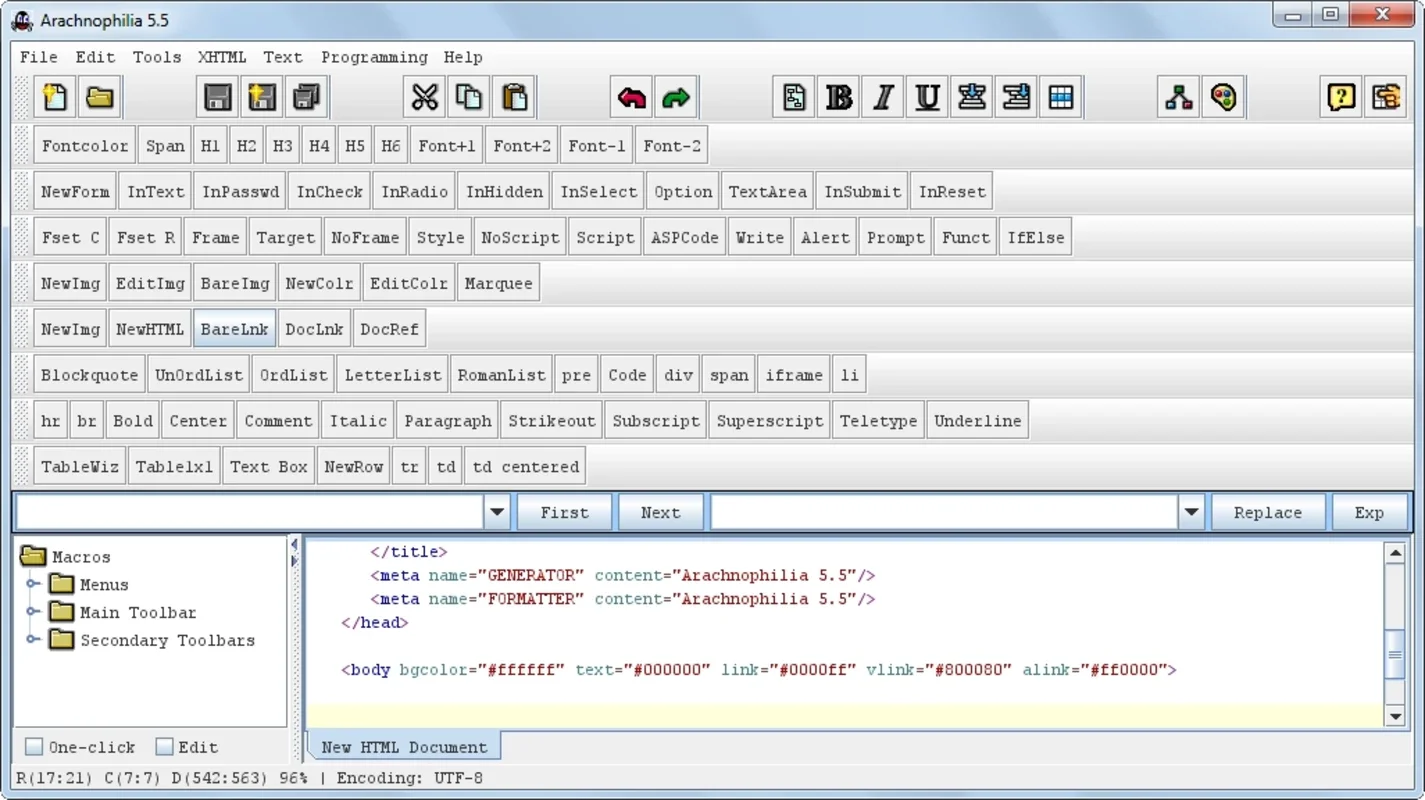Image resolution: width=1425 pixels, height=800 pixels.
Task: Click the Save floppy disk icon
Action: point(217,97)
